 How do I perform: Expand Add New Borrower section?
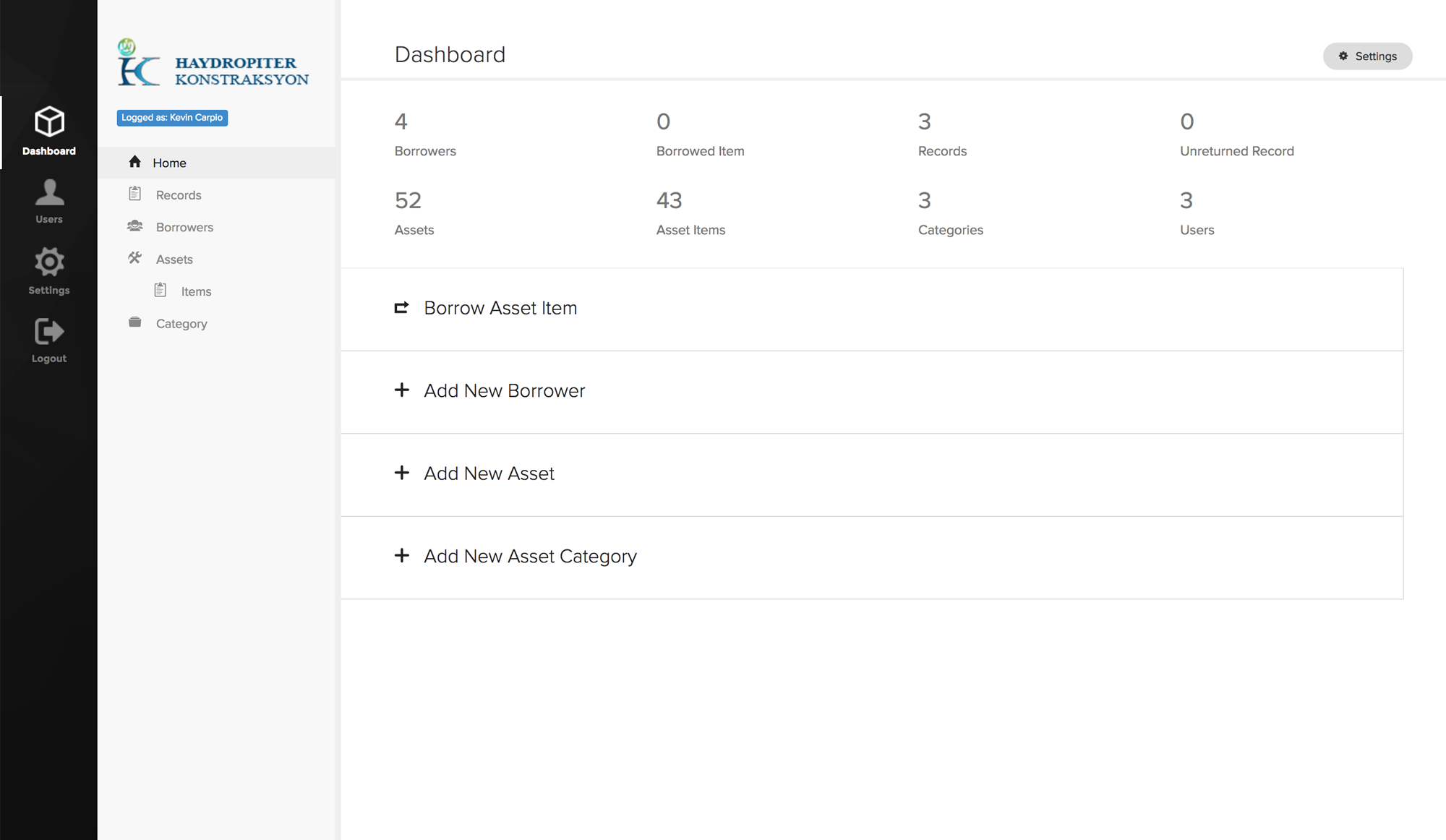504,391
